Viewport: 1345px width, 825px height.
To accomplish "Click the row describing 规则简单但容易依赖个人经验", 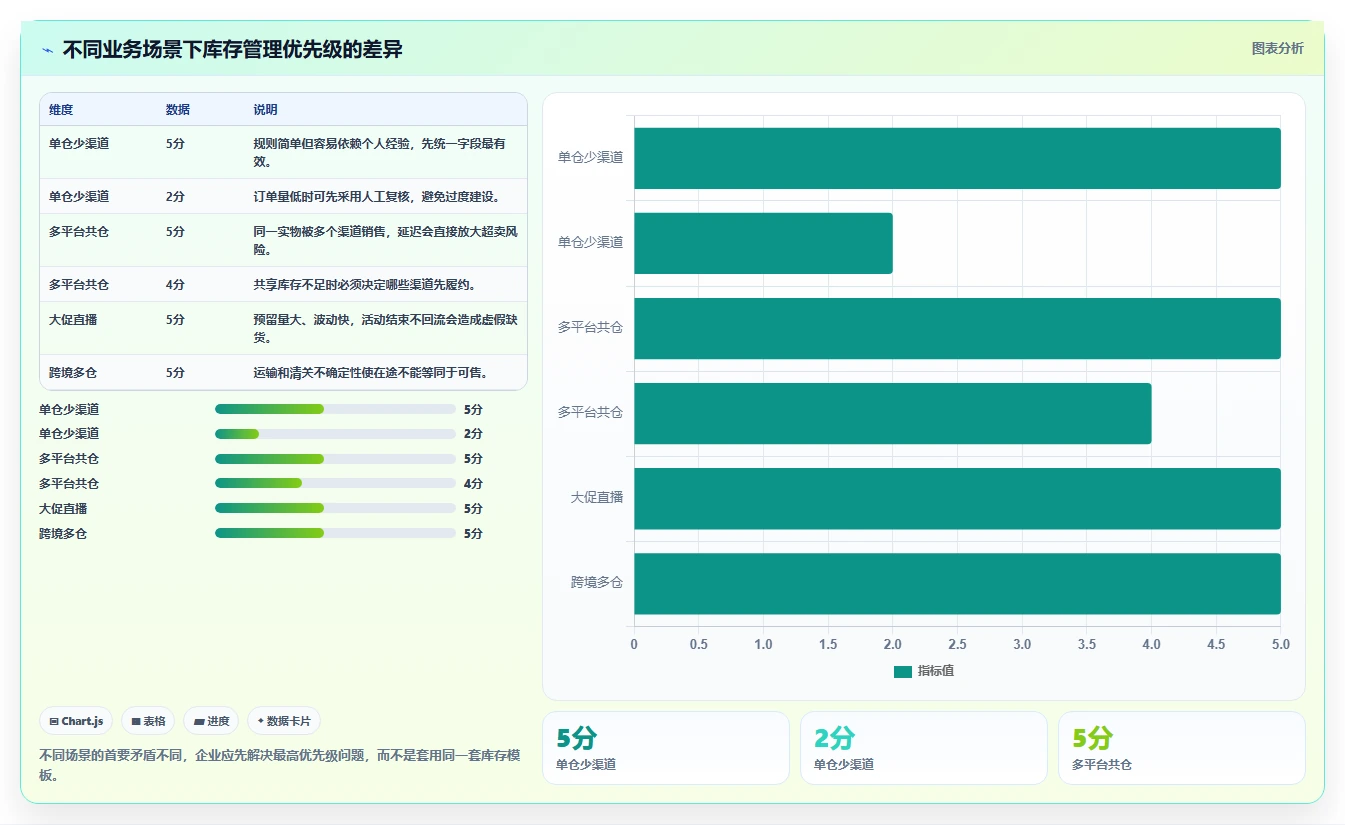I will coord(283,152).
